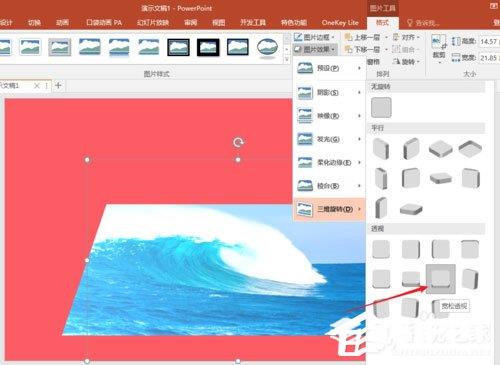The height and width of the screenshot is (365, 500).
Task: Switch to the Format ribbon tab
Action: pos(382,23)
